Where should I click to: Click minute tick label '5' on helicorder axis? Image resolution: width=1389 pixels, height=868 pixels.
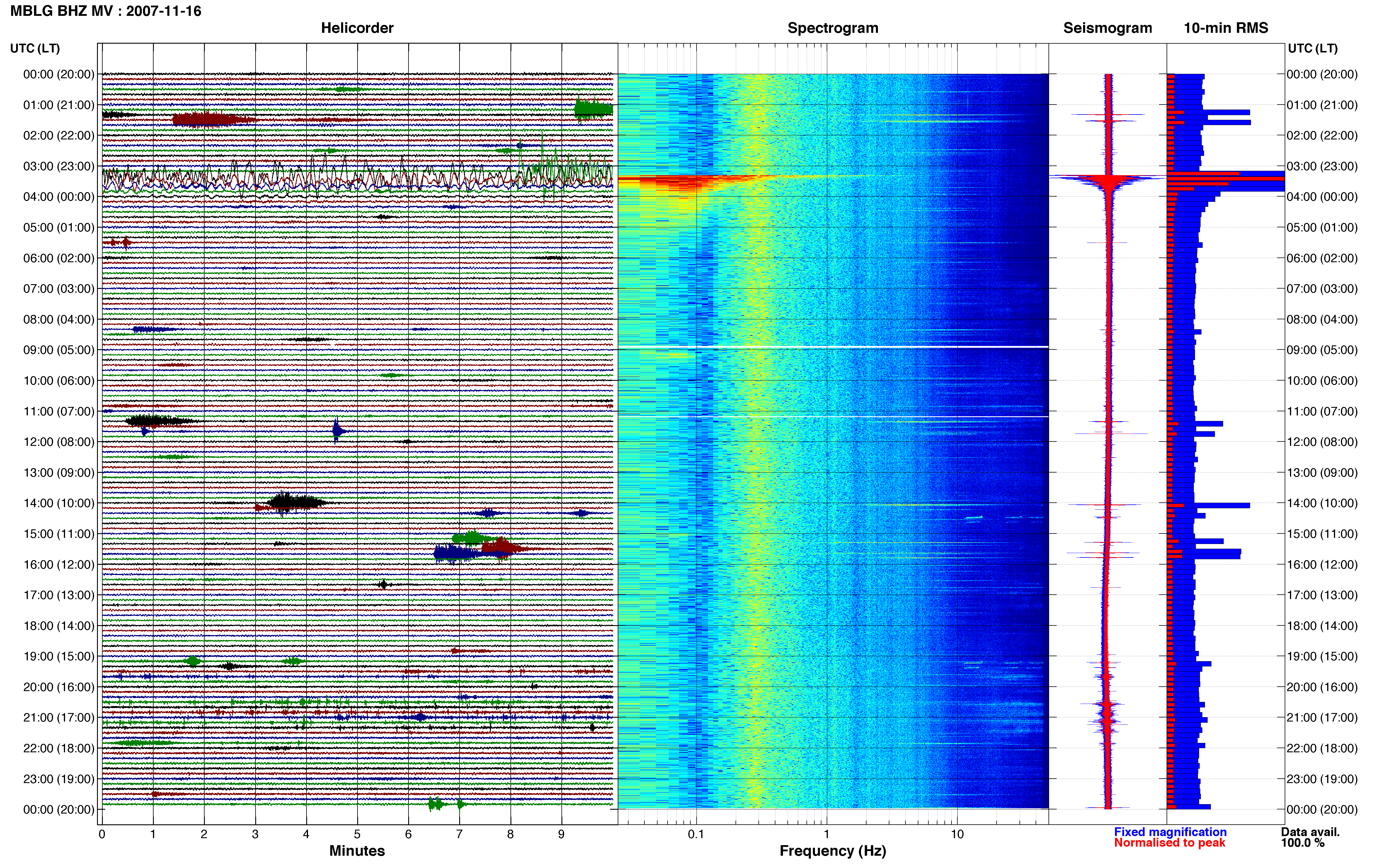357,834
